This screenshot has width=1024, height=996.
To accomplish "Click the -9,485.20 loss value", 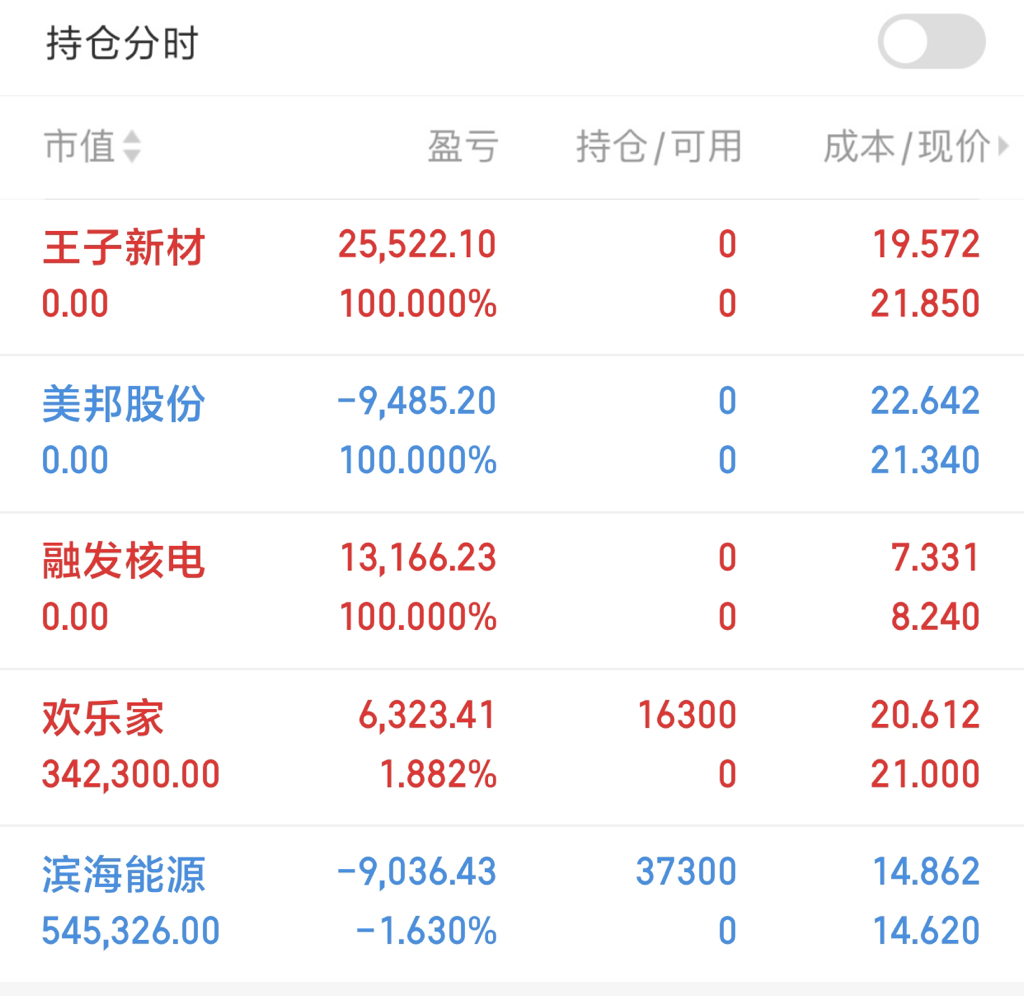I will click(417, 401).
